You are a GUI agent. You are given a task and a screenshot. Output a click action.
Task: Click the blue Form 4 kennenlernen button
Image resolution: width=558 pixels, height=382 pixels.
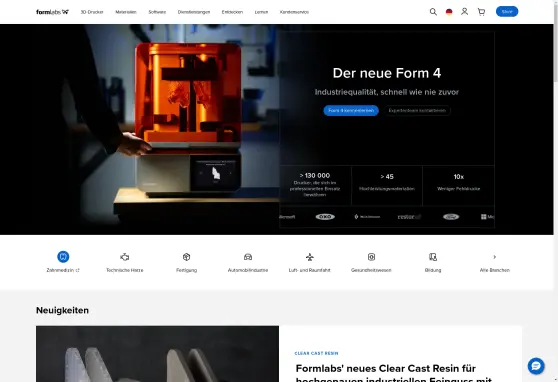click(x=351, y=110)
